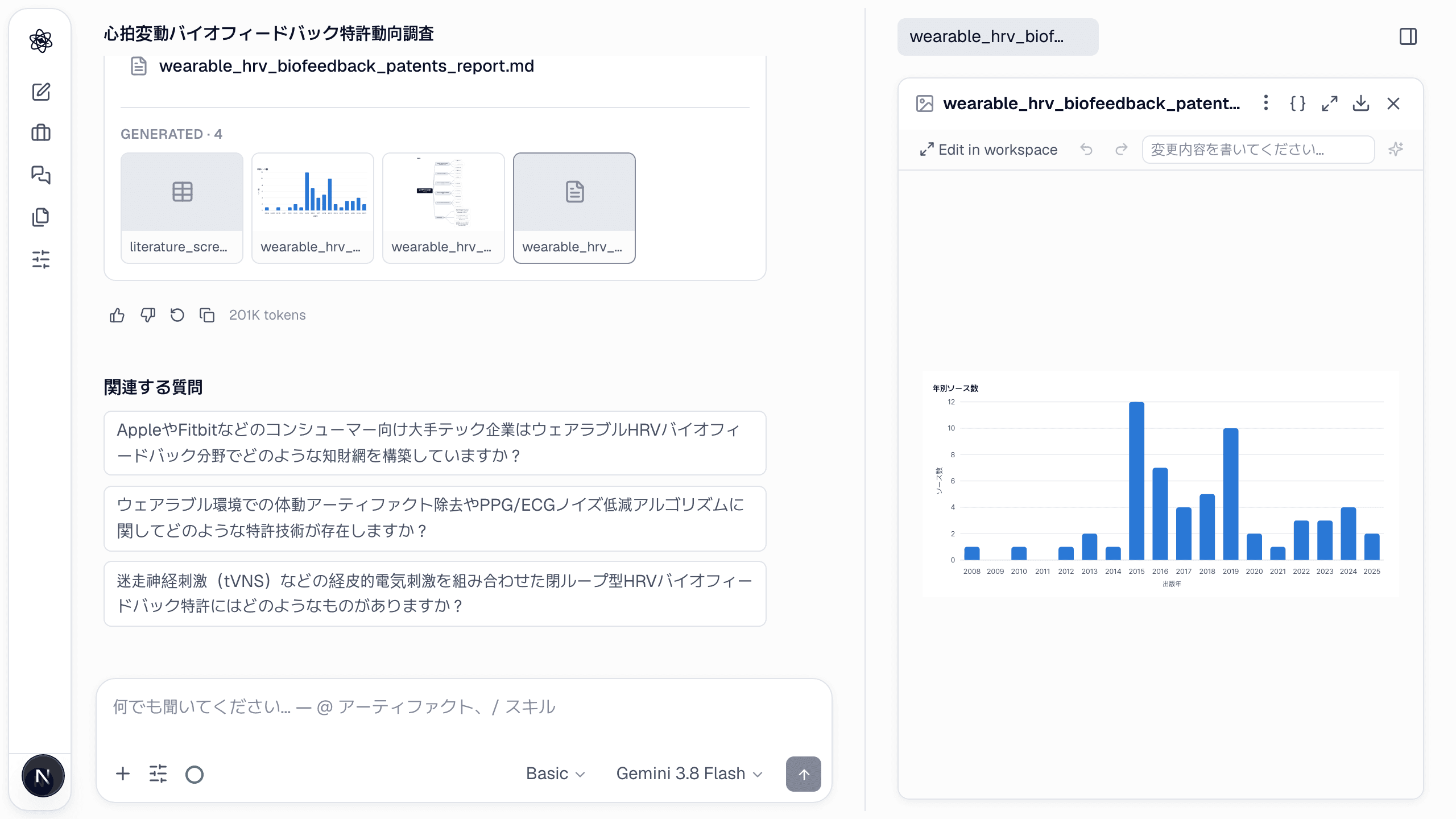Open the Gemini 3.8 Flash model dropdown
The width and height of the screenshot is (1456, 819).
(x=689, y=774)
